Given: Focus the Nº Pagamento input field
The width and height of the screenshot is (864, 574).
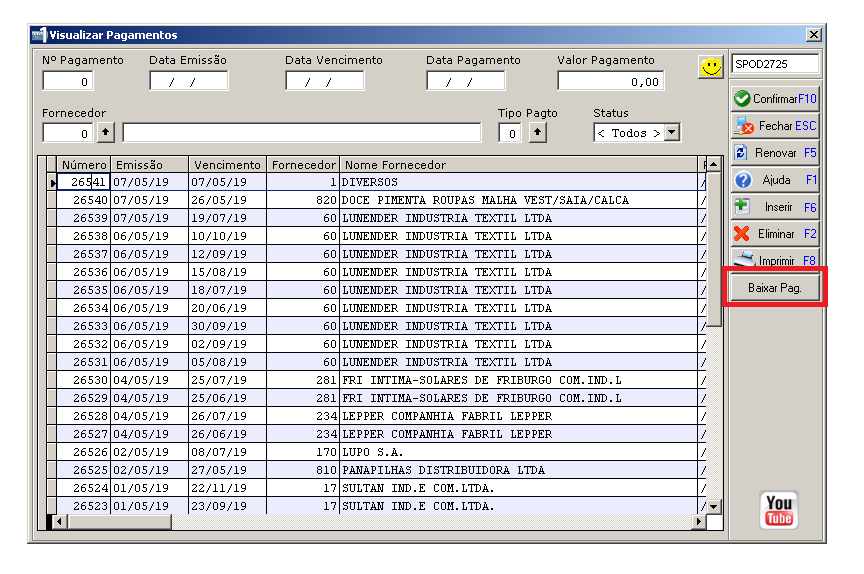Looking at the screenshot, I should tap(68, 82).
